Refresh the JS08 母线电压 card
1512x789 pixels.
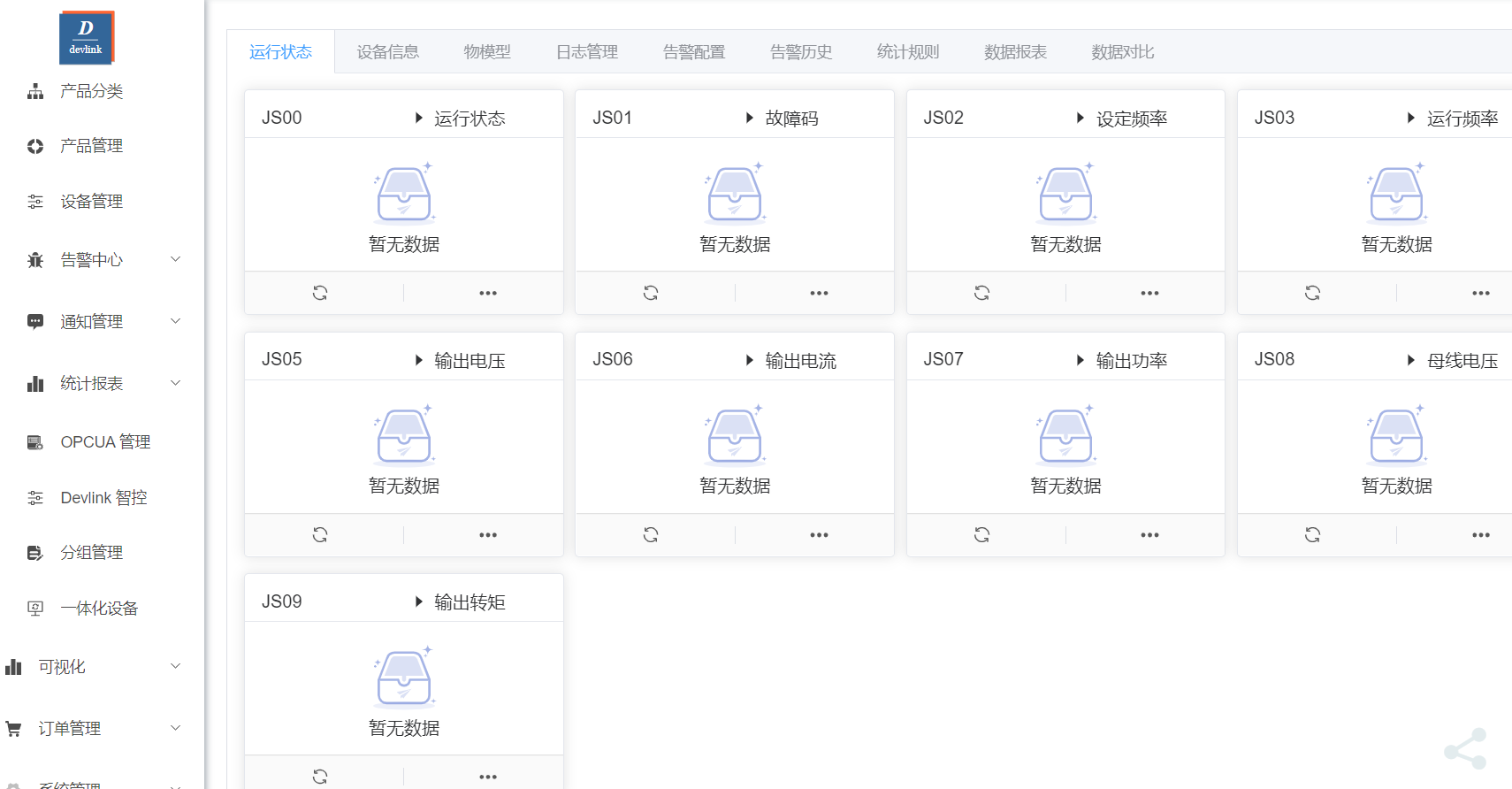pos(1312,534)
